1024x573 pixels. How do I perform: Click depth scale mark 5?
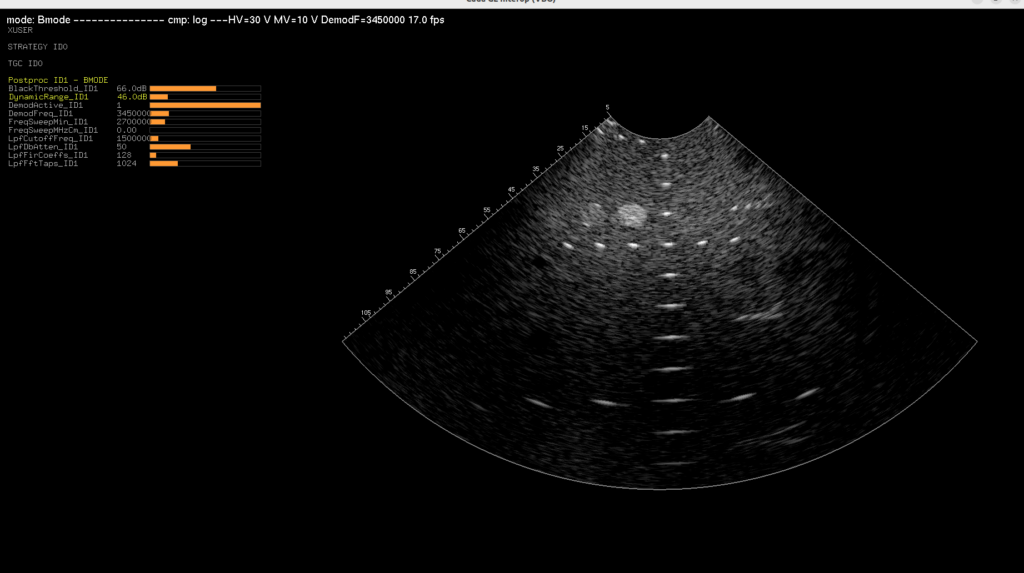(x=607, y=107)
